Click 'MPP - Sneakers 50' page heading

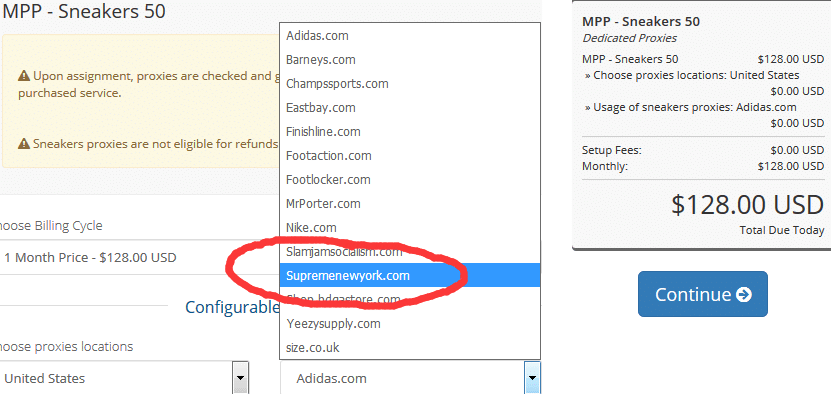85,11
